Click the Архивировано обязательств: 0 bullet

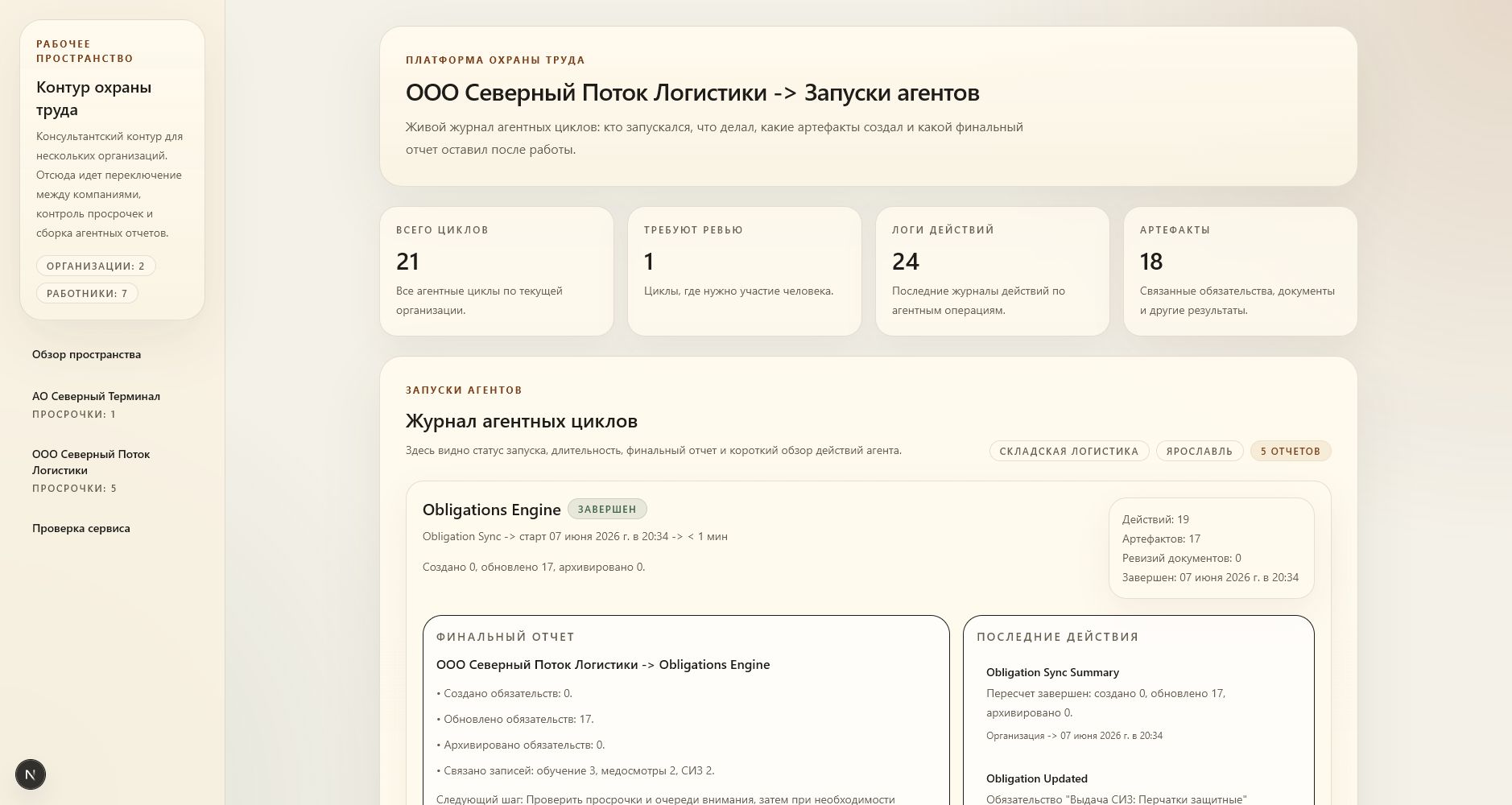click(x=520, y=745)
